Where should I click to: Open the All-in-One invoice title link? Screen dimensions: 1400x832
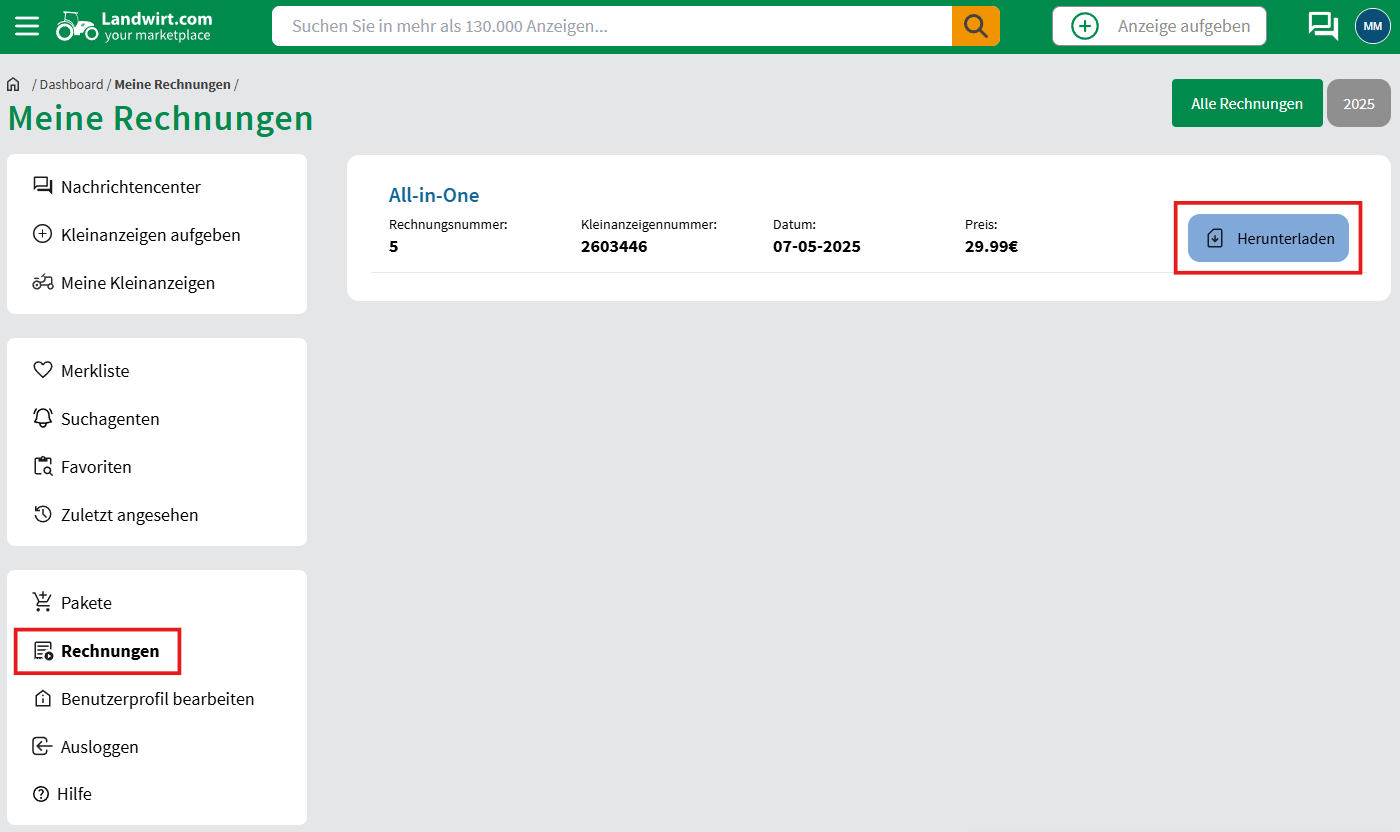[x=434, y=195]
